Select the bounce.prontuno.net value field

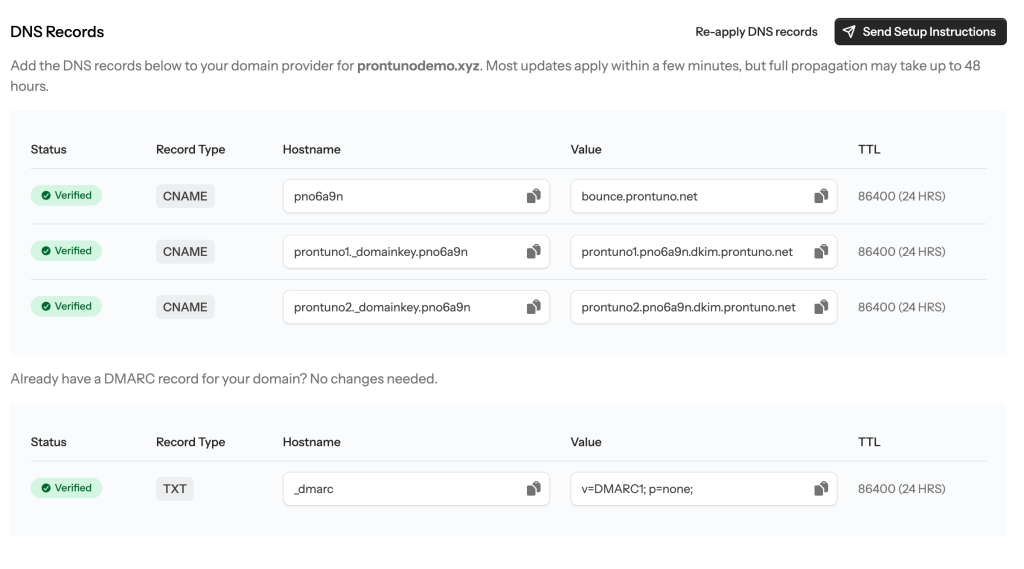[703, 196]
